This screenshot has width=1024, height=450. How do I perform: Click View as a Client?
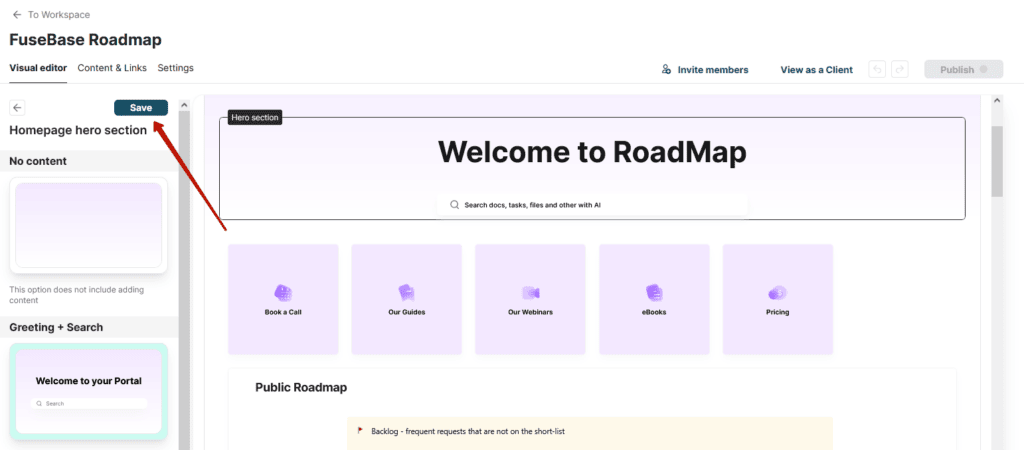(x=816, y=69)
